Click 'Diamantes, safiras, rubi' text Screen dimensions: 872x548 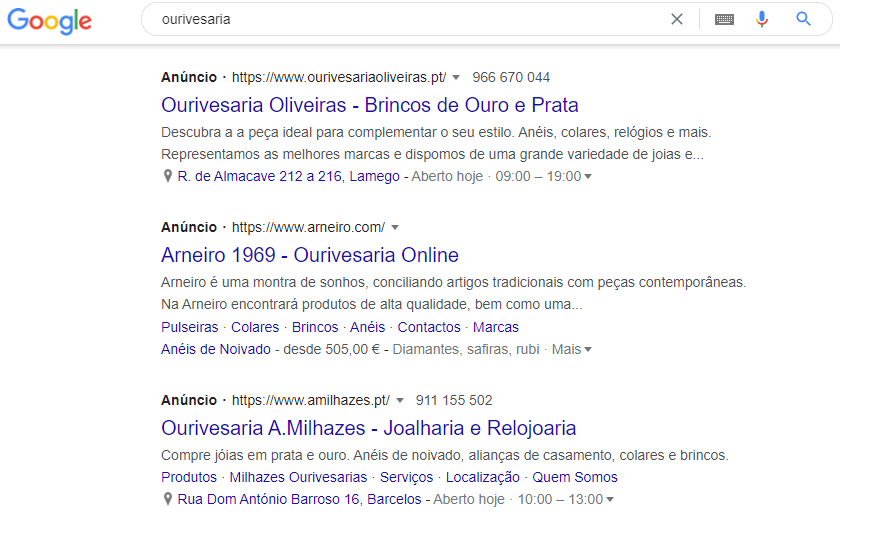click(x=466, y=349)
